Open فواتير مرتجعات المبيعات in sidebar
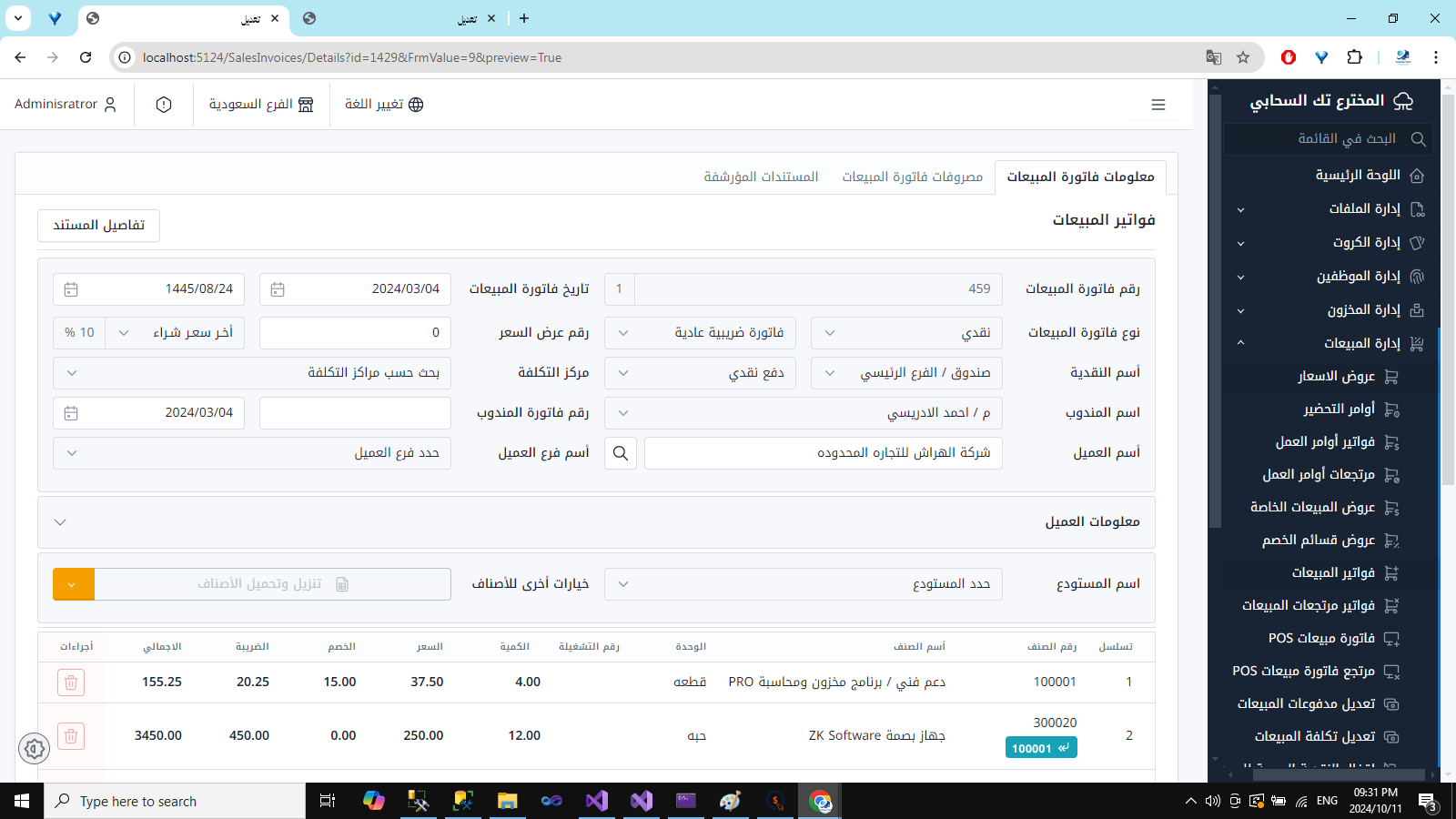 [x=1309, y=605]
